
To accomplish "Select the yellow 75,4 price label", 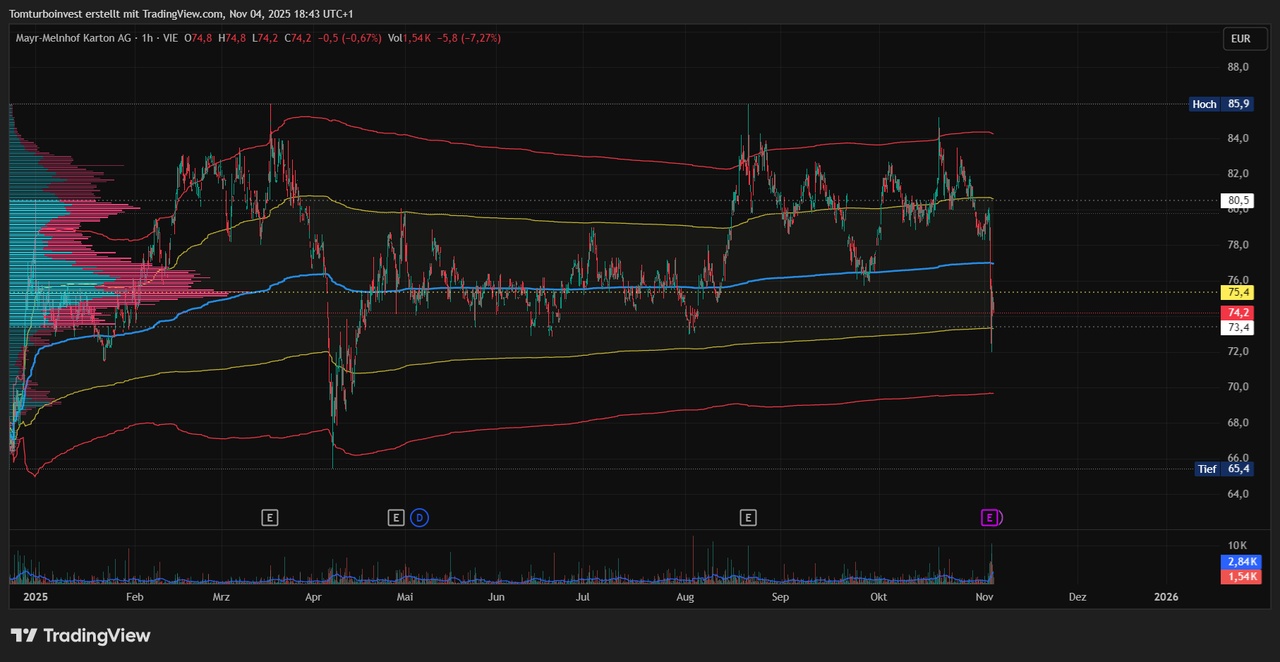I will pos(1238,292).
